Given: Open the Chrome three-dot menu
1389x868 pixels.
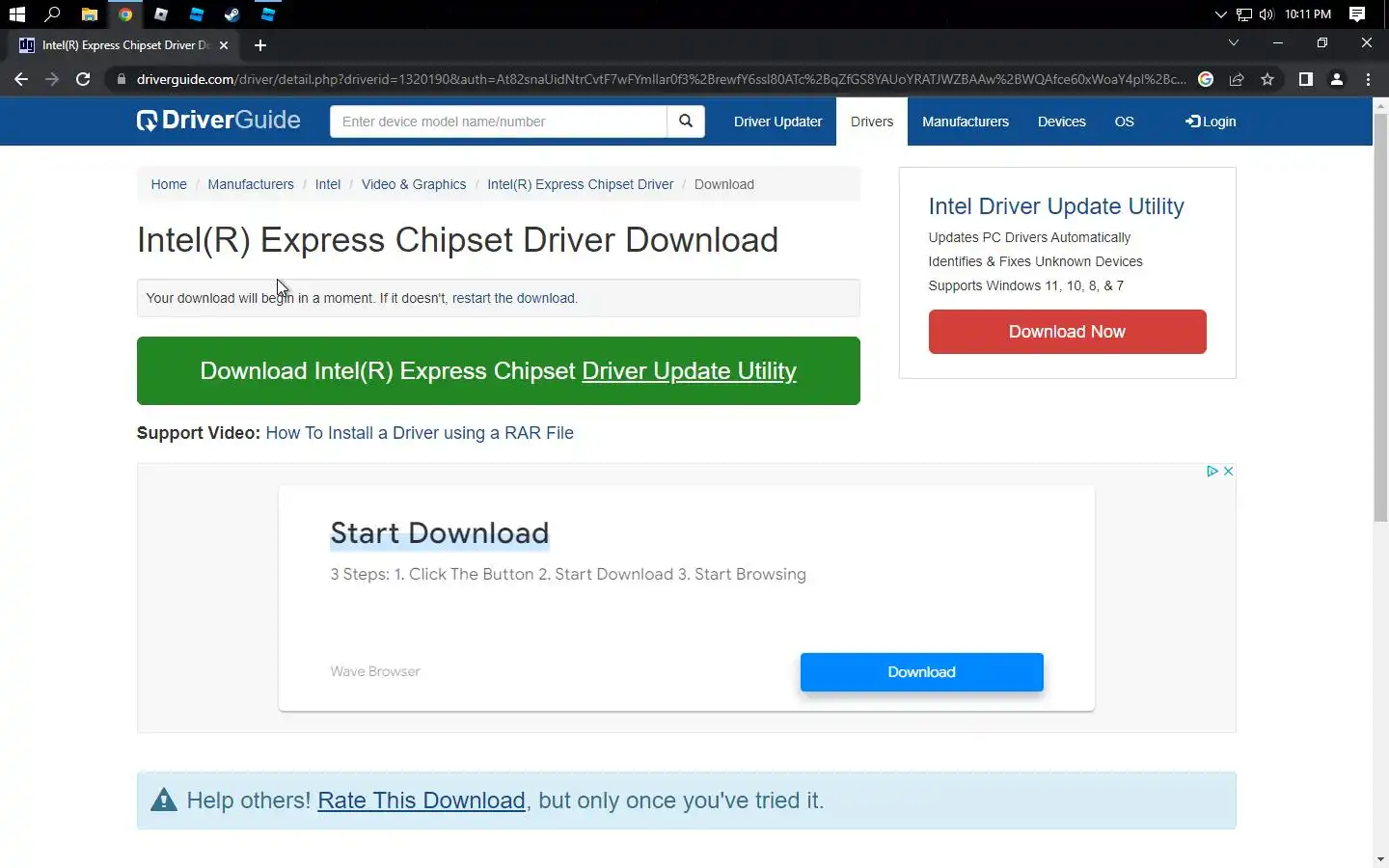Looking at the screenshot, I should coord(1368,79).
